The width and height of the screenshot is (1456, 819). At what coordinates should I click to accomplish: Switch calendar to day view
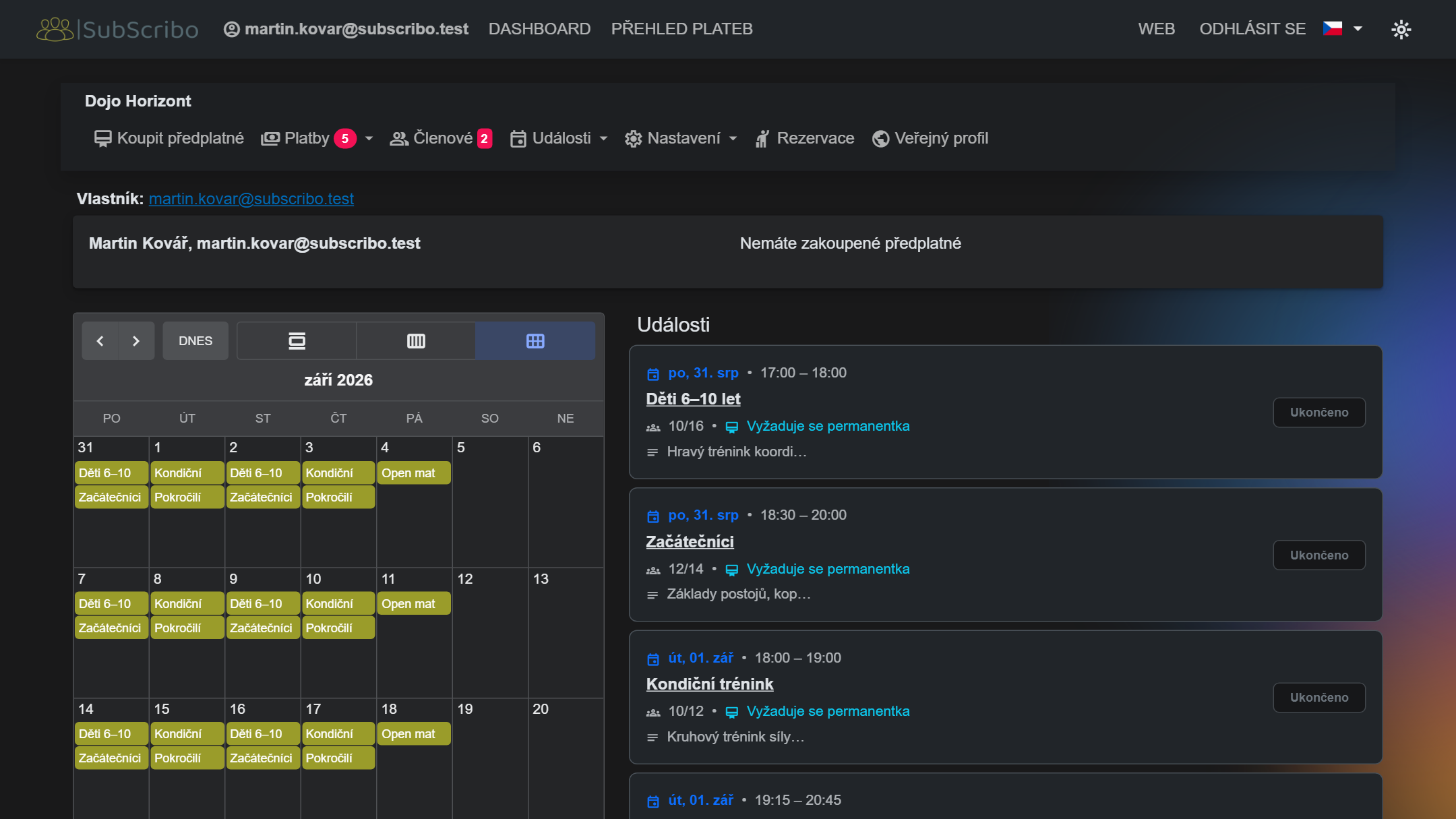(297, 341)
